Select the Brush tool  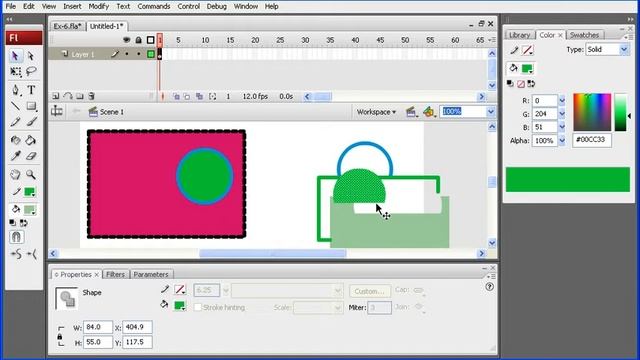coord(31,122)
